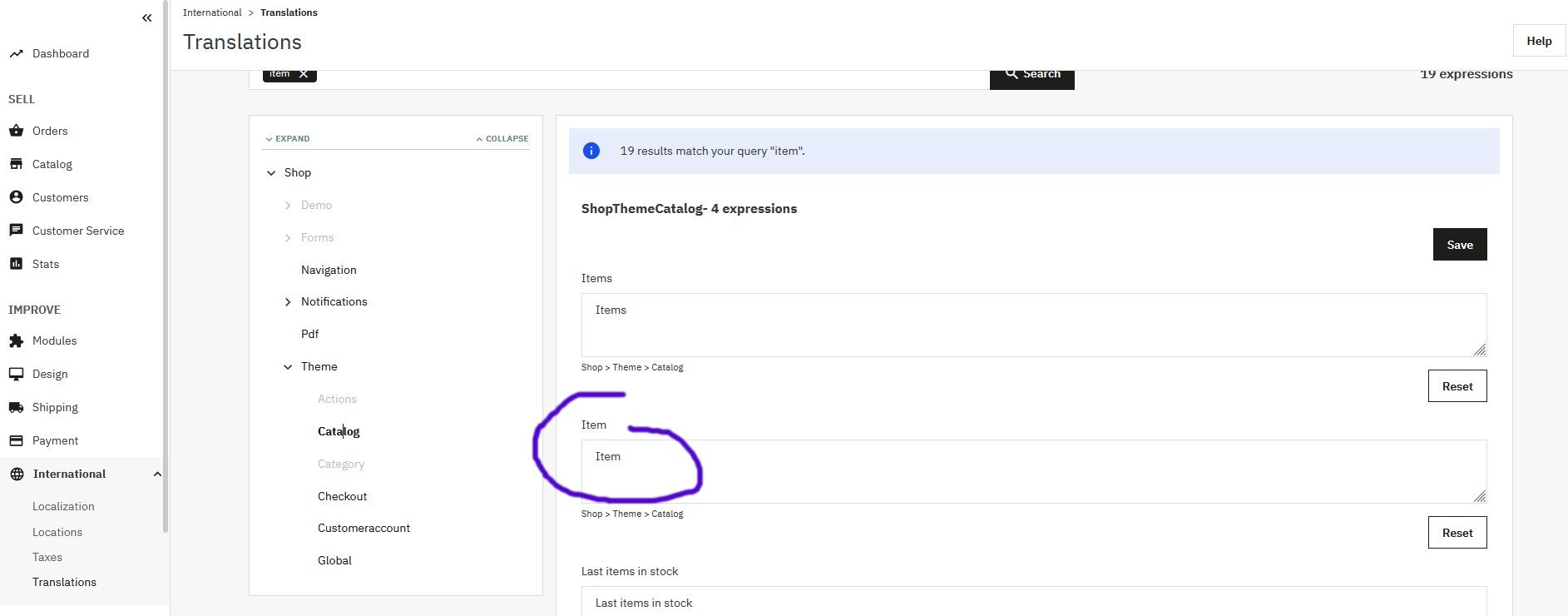Click the Stats chart icon
Viewport: 1568px width, 616px height.
click(16, 264)
